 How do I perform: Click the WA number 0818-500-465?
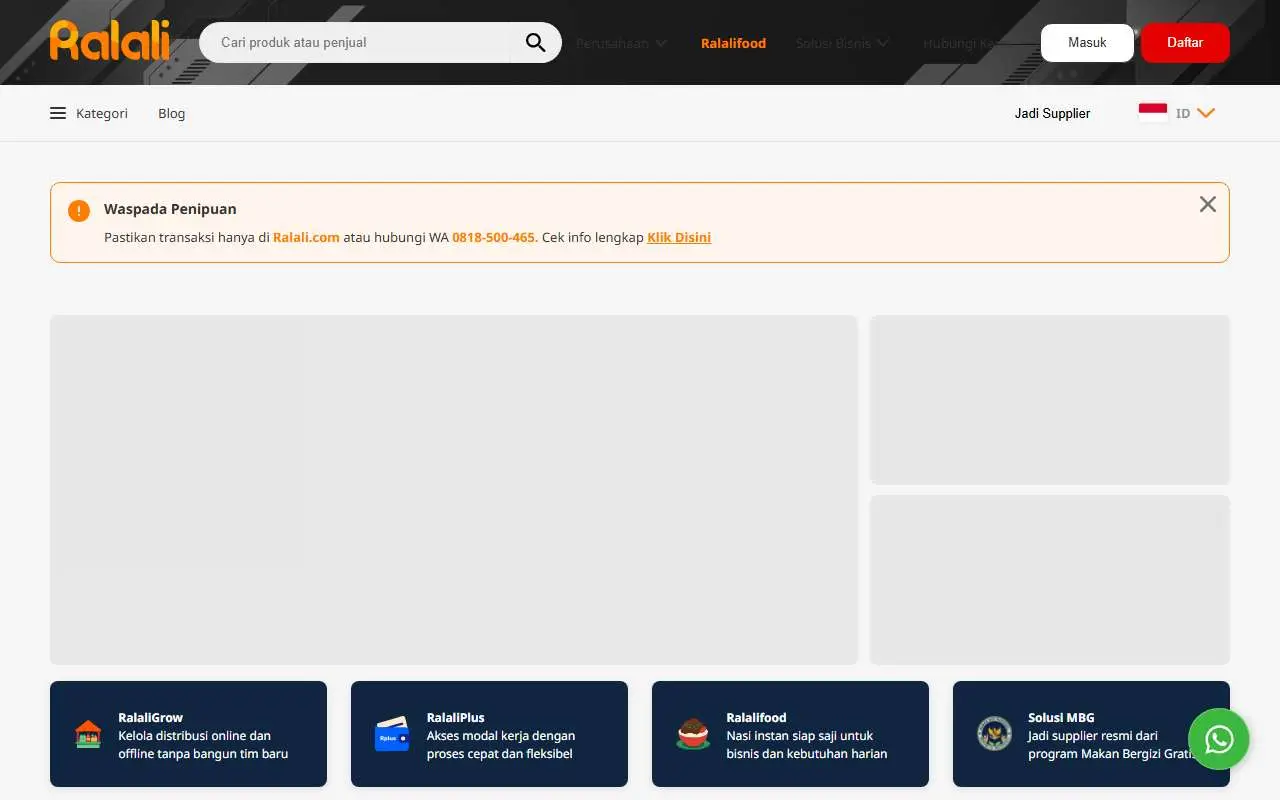click(x=493, y=237)
